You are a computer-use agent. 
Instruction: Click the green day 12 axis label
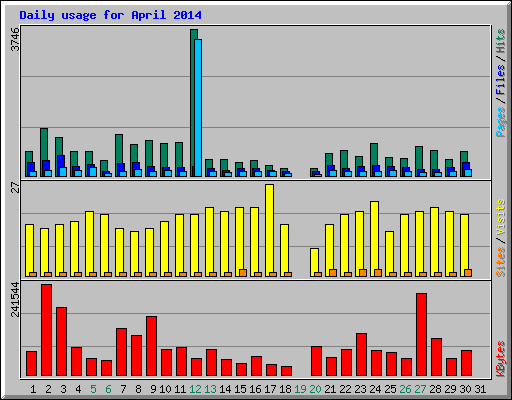(x=195, y=389)
